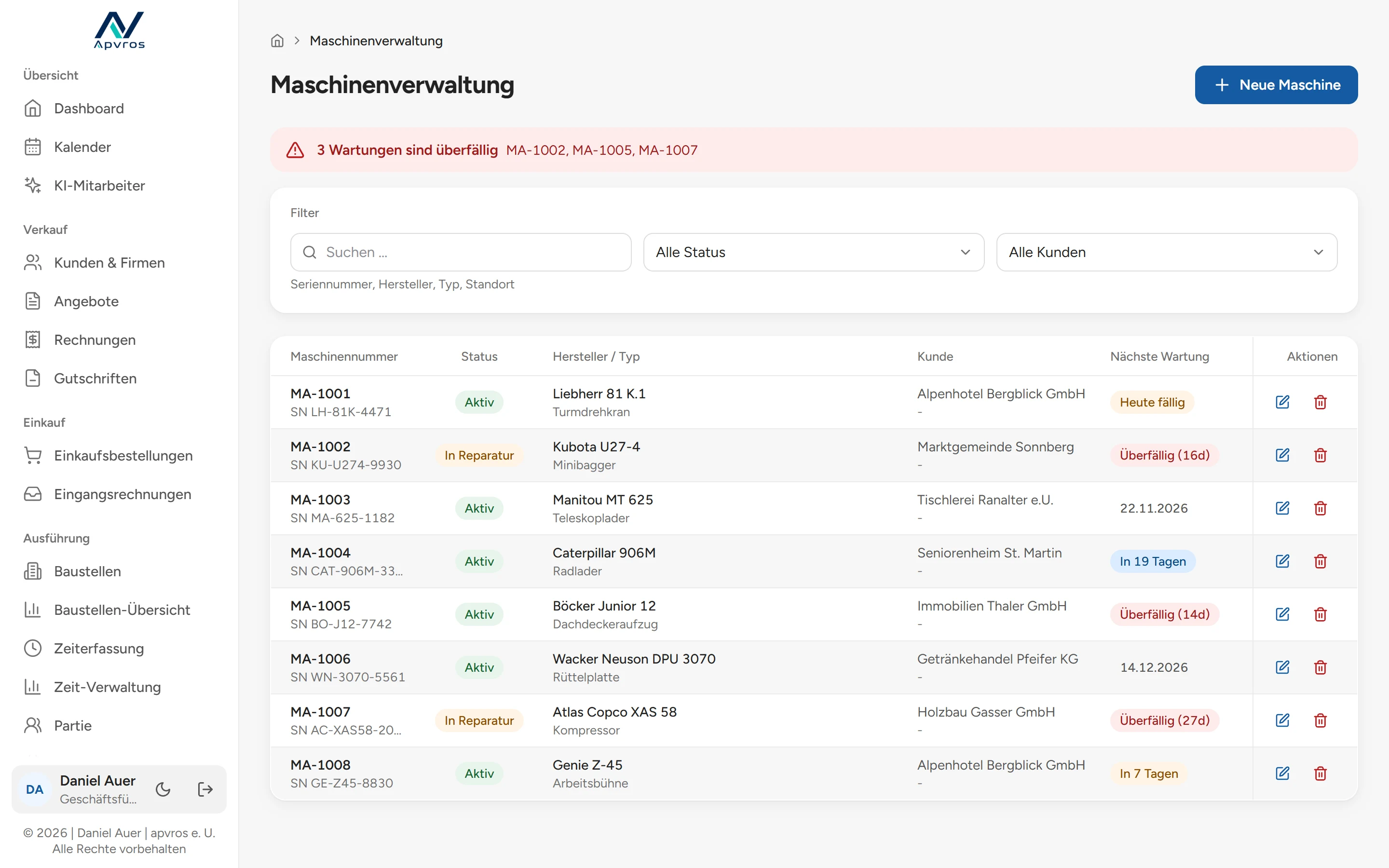Click the Neue Maschine button

[1276, 85]
